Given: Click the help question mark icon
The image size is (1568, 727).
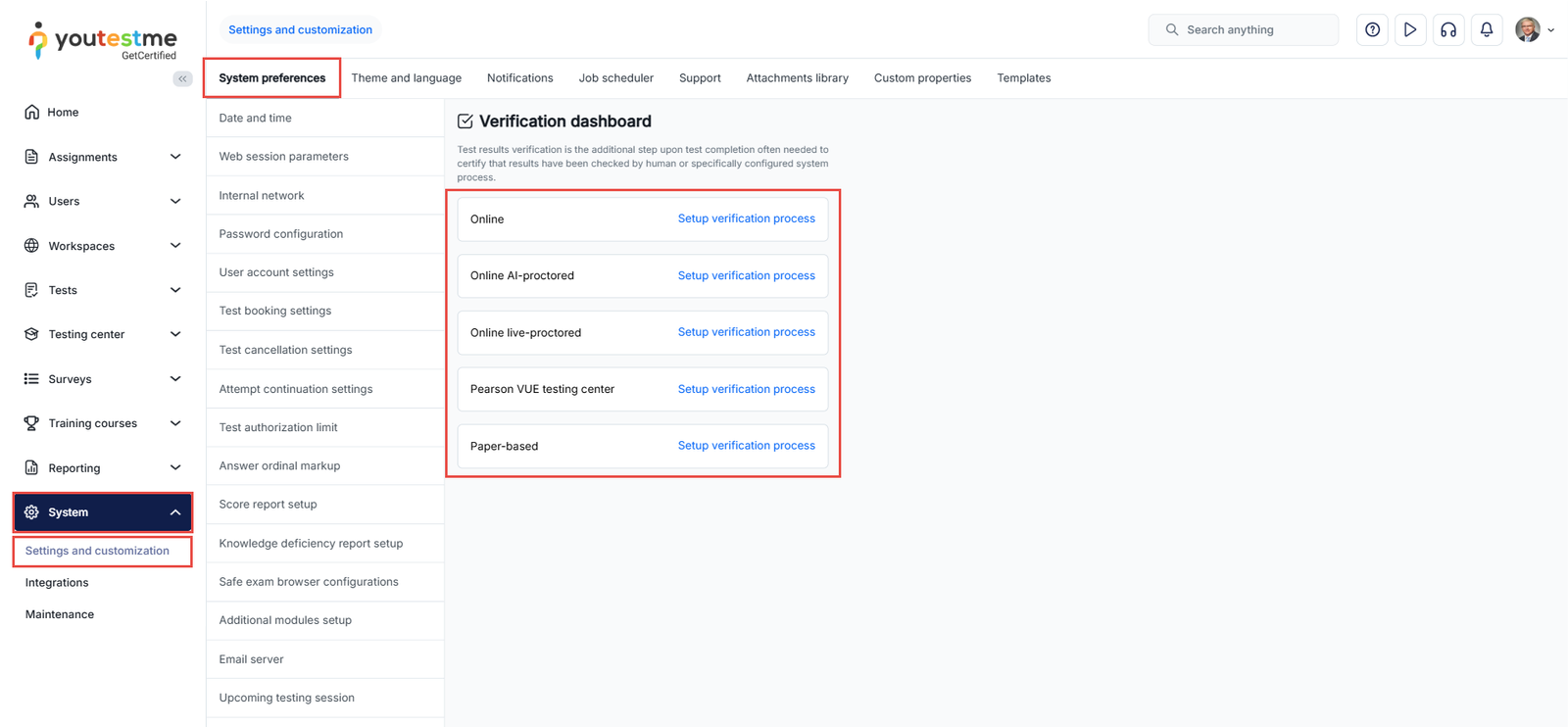Looking at the screenshot, I should pos(1372,29).
